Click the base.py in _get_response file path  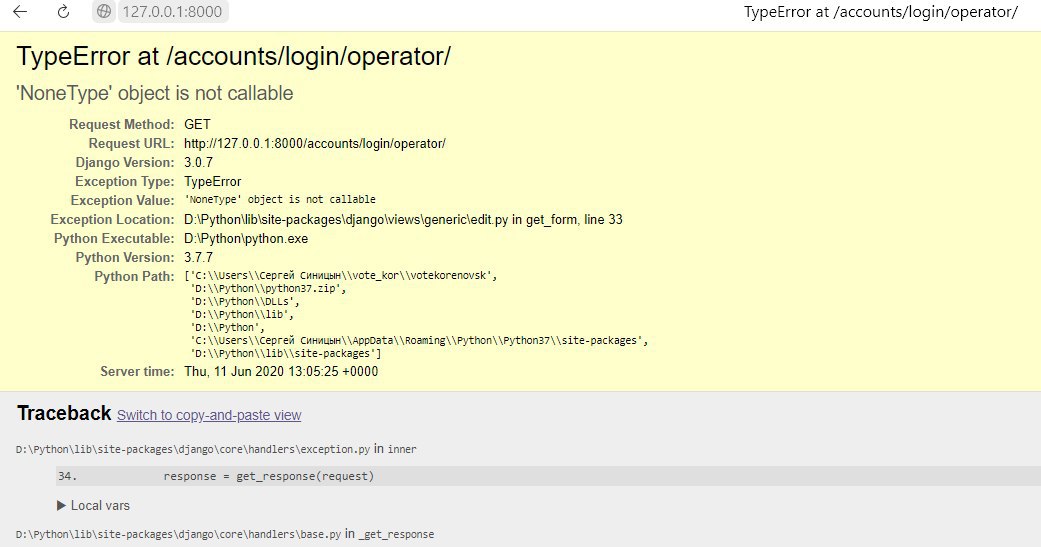tap(224, 534)
